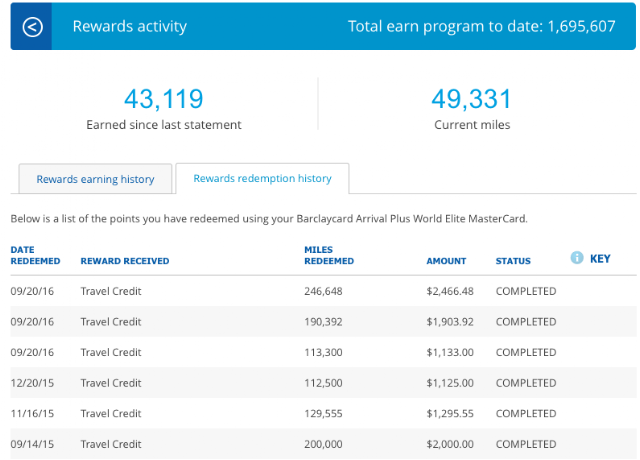Viewport: 640px width, 460px height.
Task: Click the Rewards activity header title
Action: 130,27
